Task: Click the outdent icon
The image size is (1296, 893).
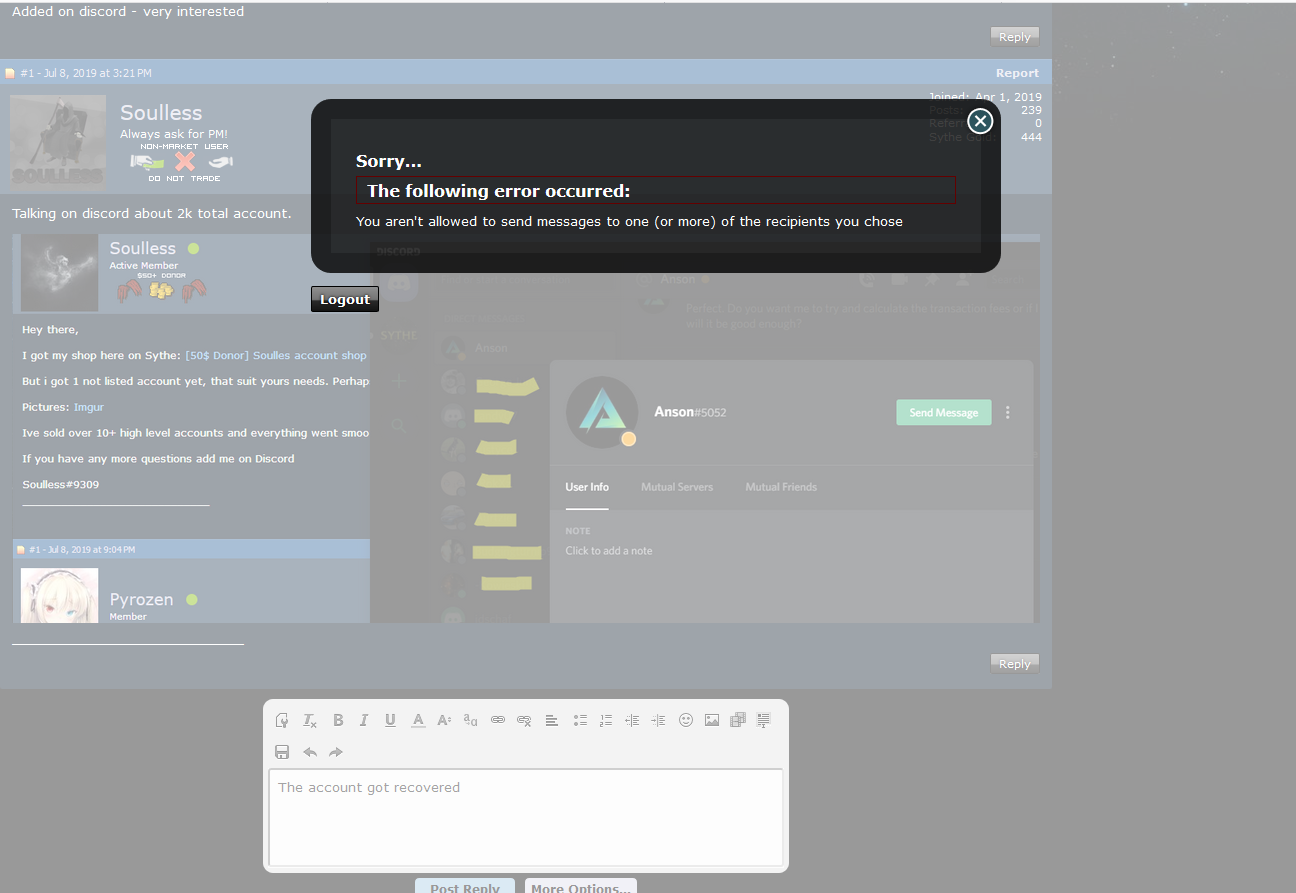Action: coord(632,720)
